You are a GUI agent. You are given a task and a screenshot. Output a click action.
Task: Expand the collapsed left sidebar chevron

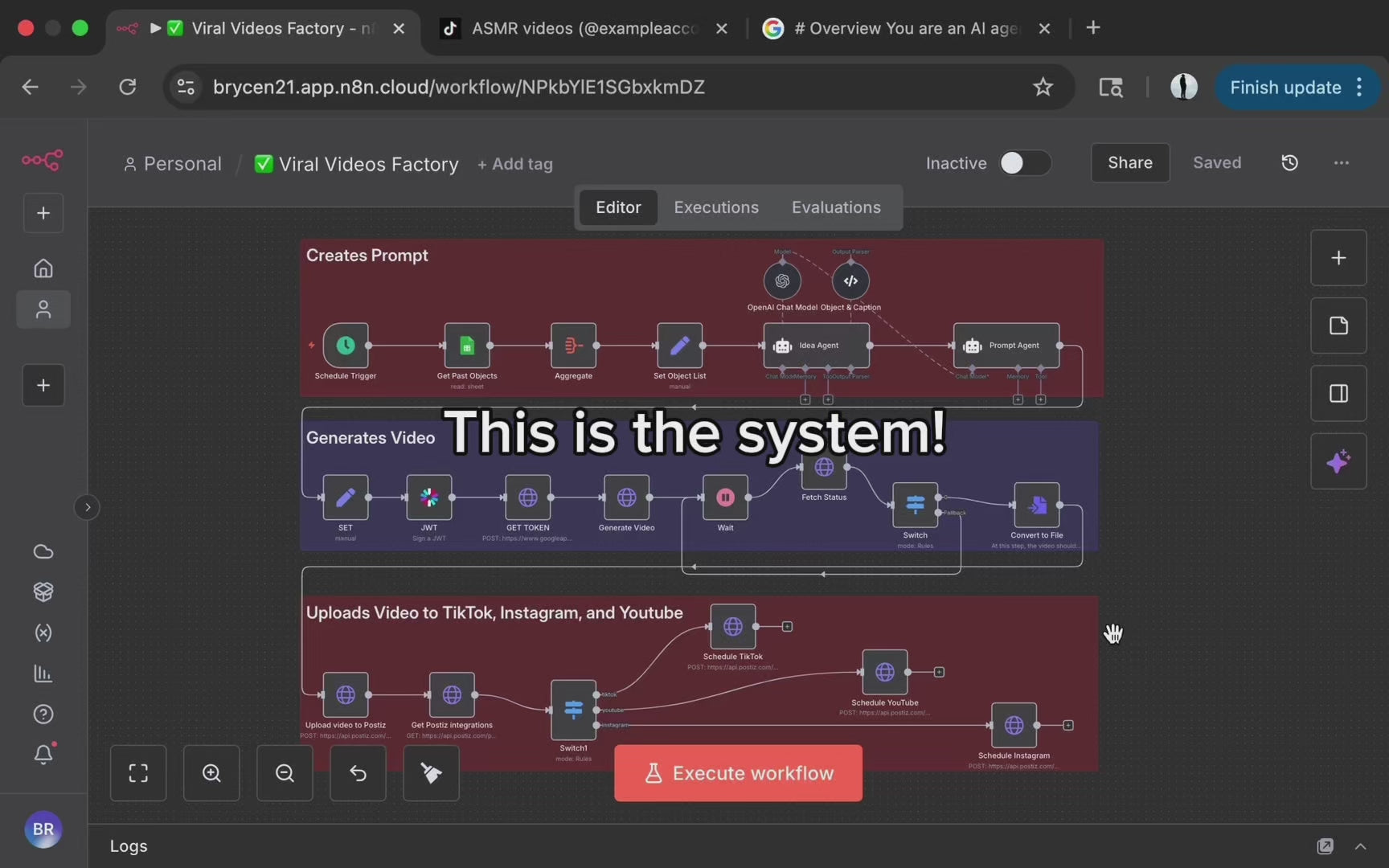tap(87, 507)
